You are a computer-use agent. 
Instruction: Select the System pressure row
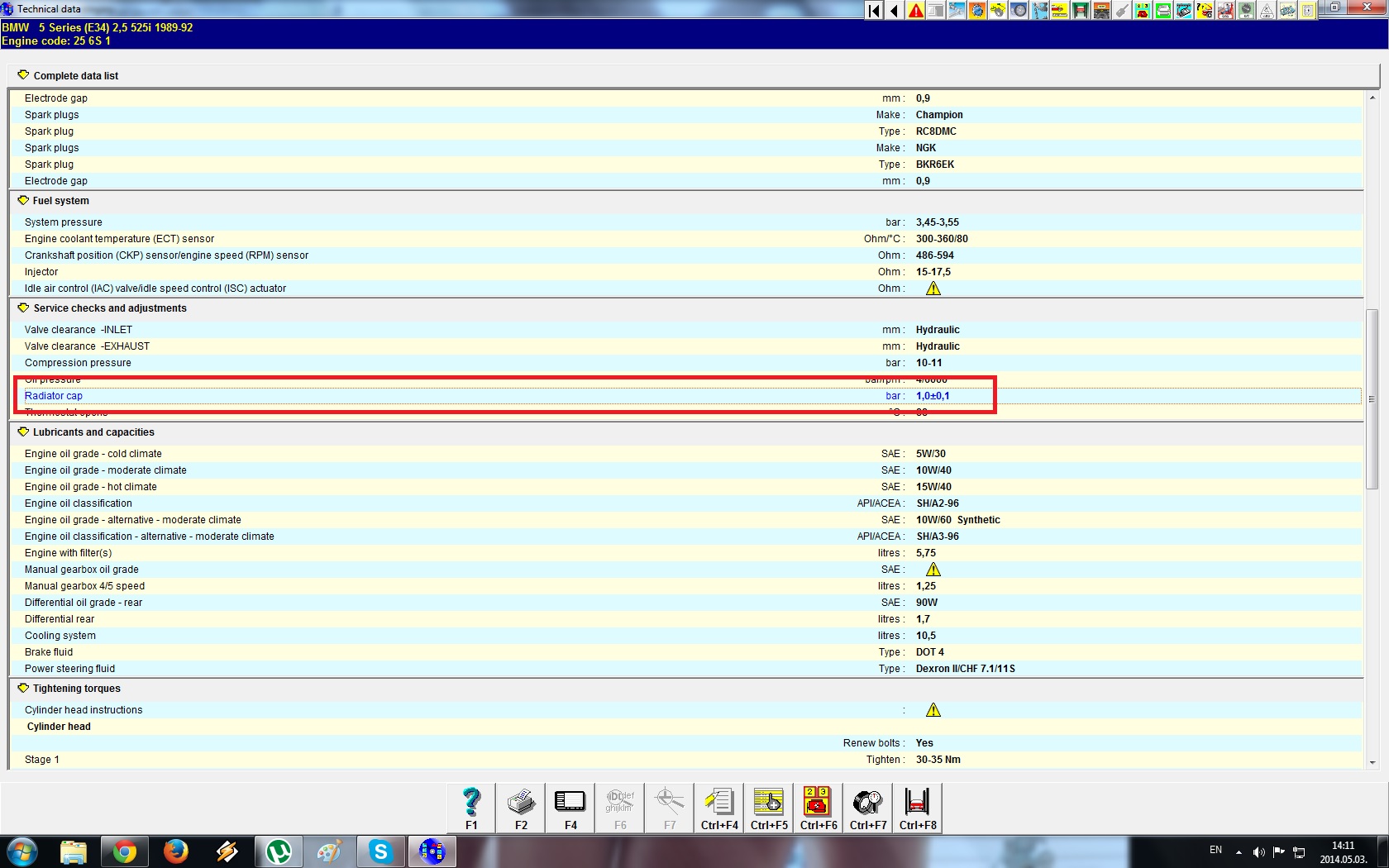[688, 222]
